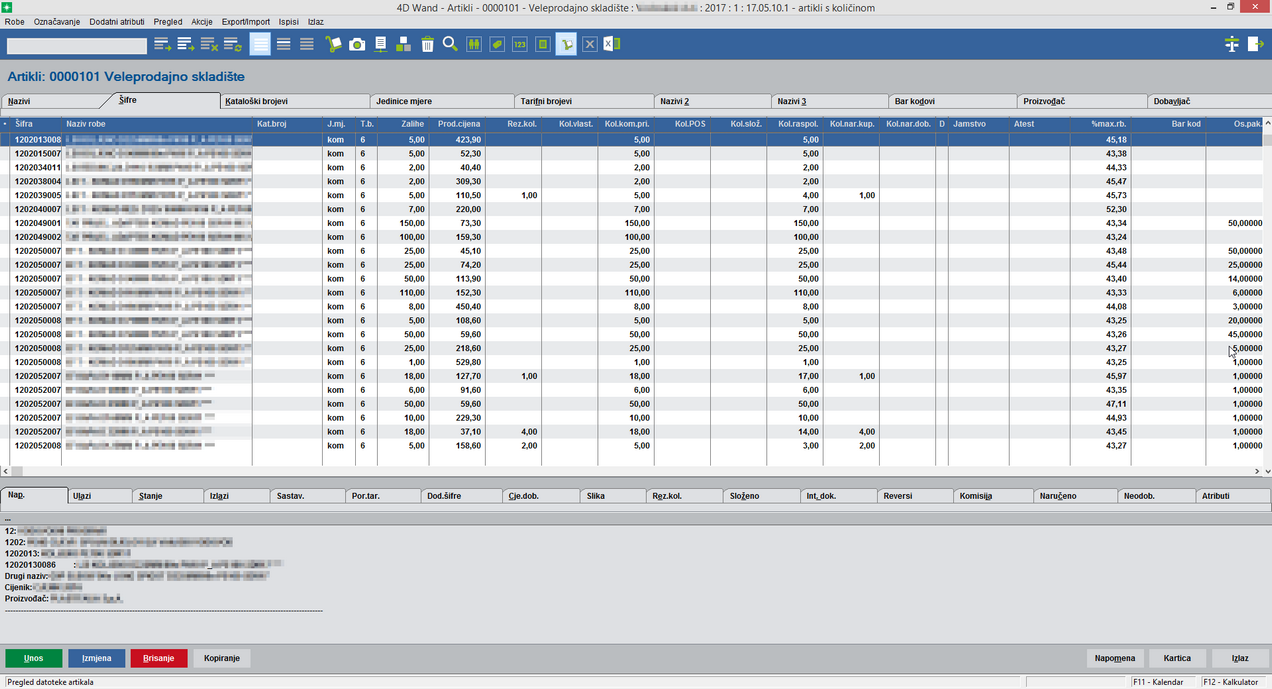Click the Izlaz button at bottom right

point(1240,658)
